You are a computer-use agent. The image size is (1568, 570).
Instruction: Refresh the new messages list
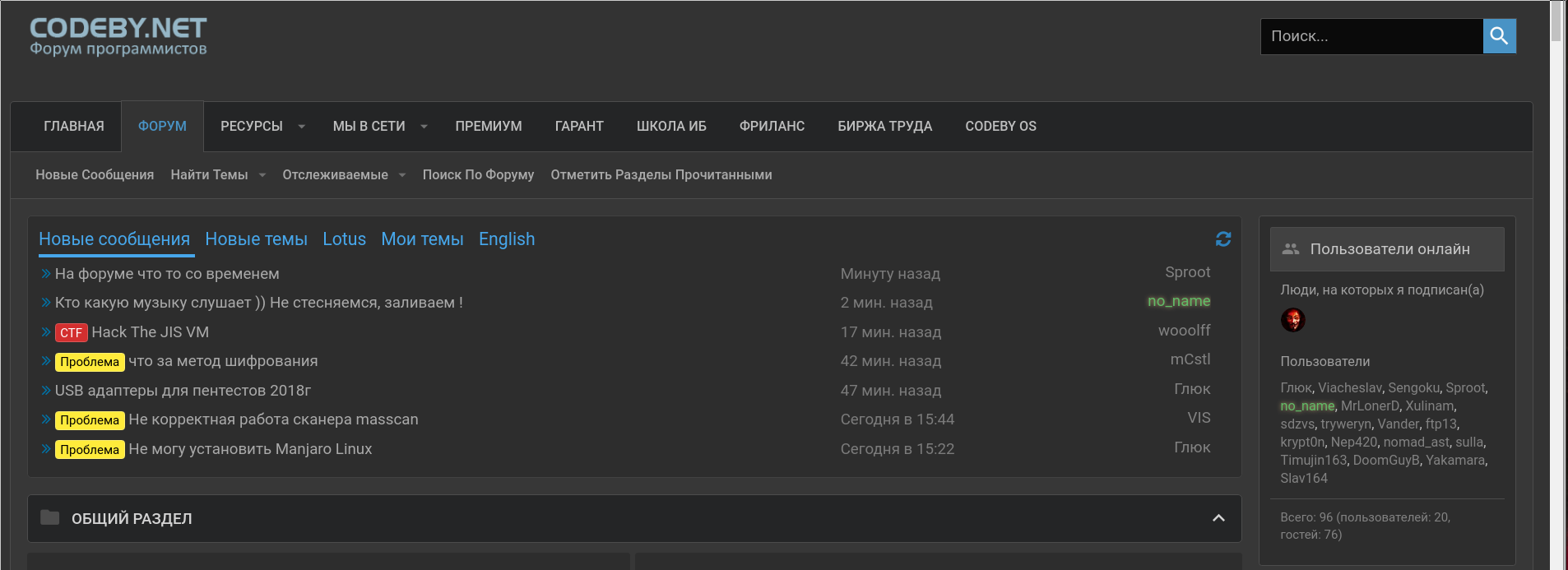pyautogui.click(x=1222, y=239)
